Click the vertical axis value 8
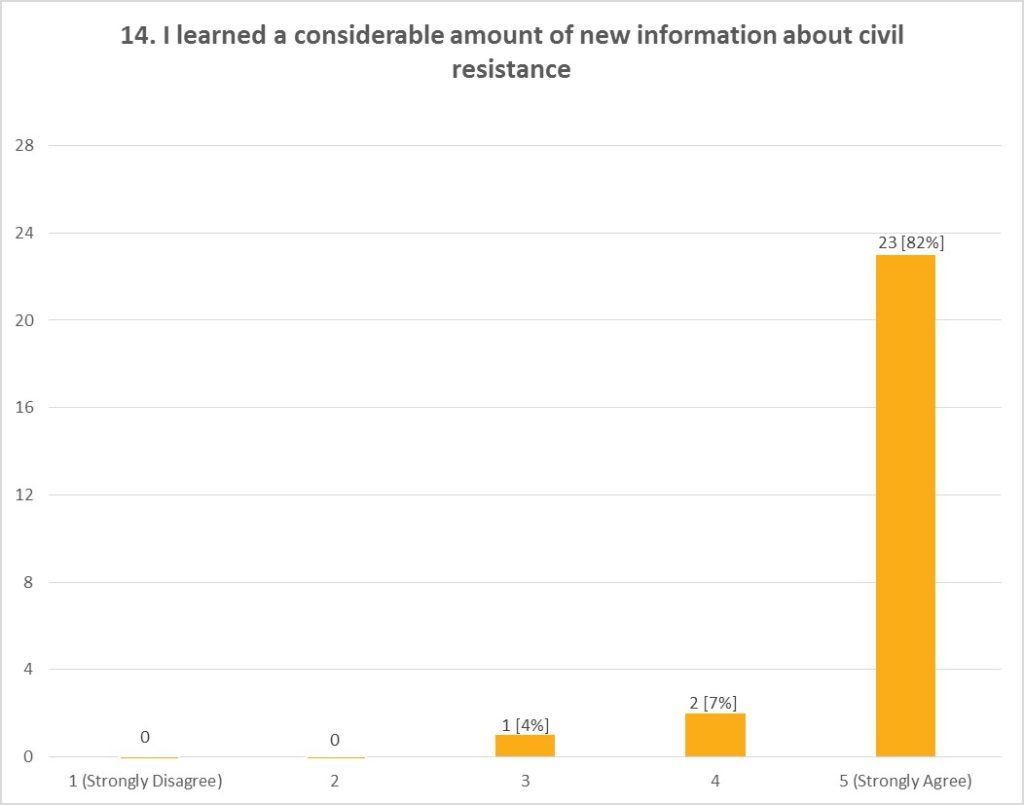 coord(27,582)
